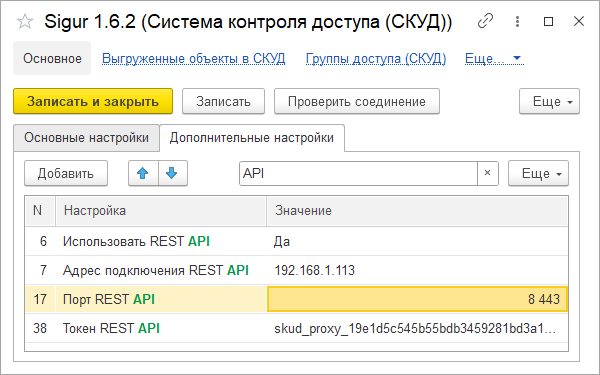Click the Добавить button

pyautogui.click(x=66, y=173)
